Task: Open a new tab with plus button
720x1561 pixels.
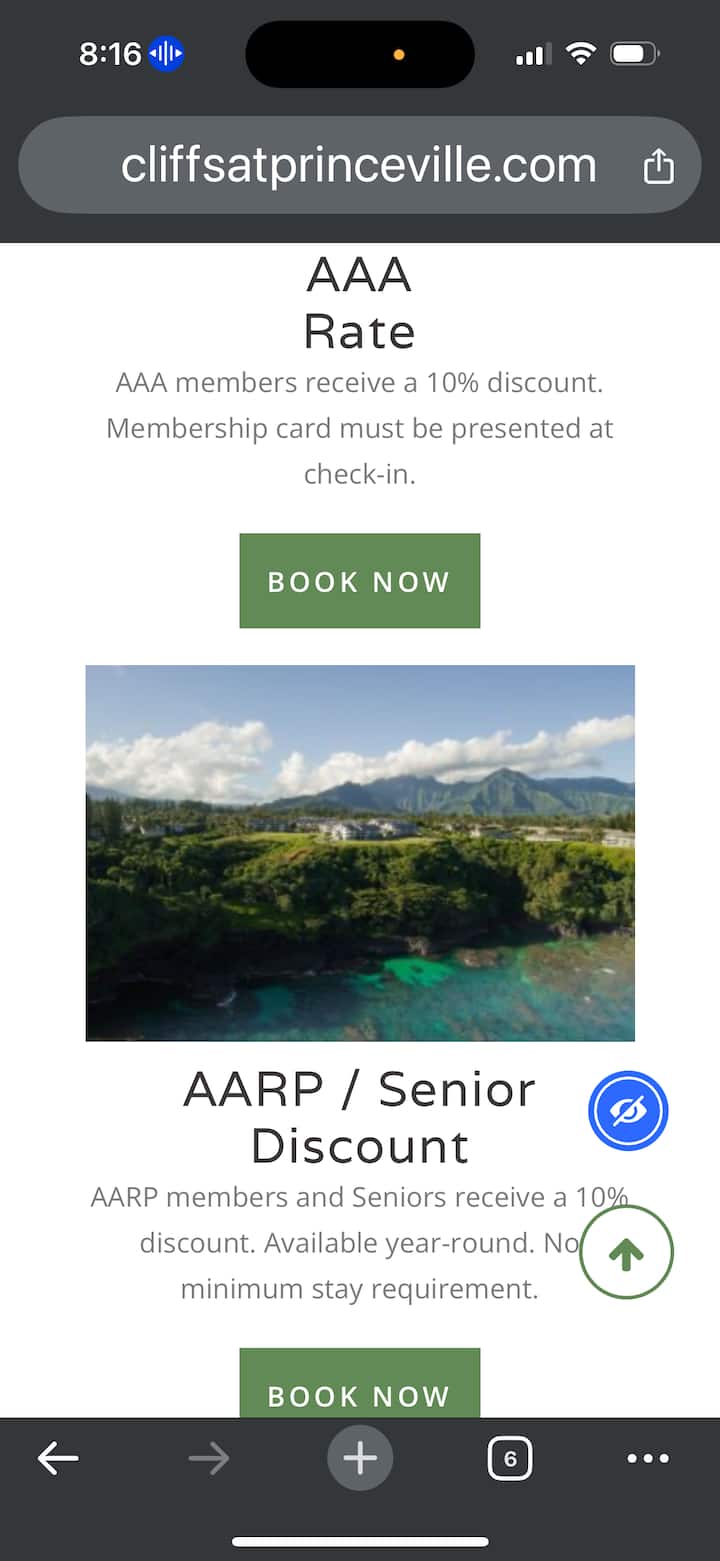Action: (x=360, y=1459)
